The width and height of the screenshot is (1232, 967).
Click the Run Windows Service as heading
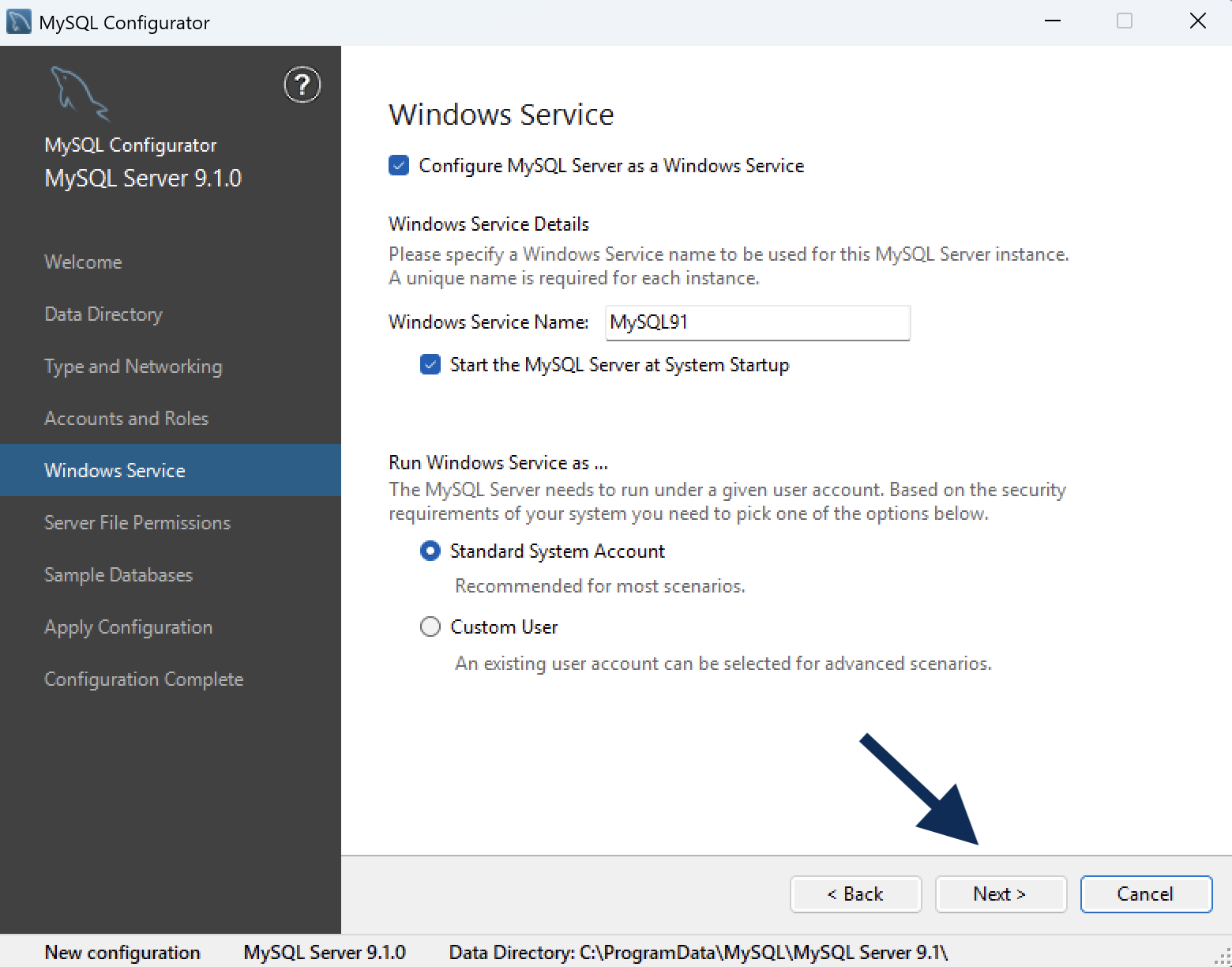498,463
